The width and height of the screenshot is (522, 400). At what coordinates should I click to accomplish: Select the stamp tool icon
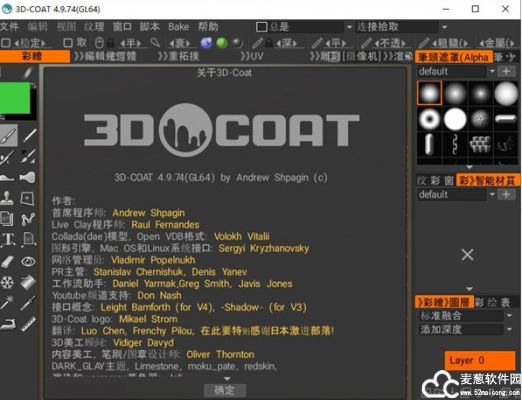pos(7,198)
